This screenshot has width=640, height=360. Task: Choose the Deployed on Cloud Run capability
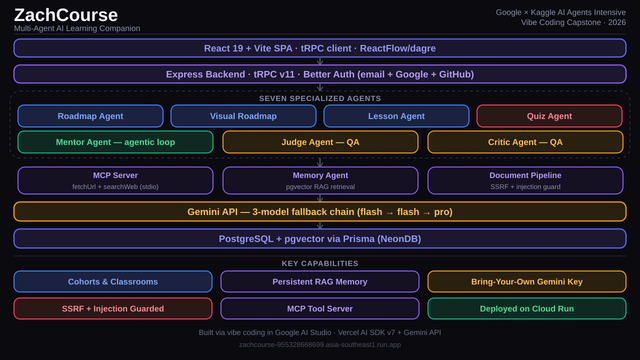(527, 309)
